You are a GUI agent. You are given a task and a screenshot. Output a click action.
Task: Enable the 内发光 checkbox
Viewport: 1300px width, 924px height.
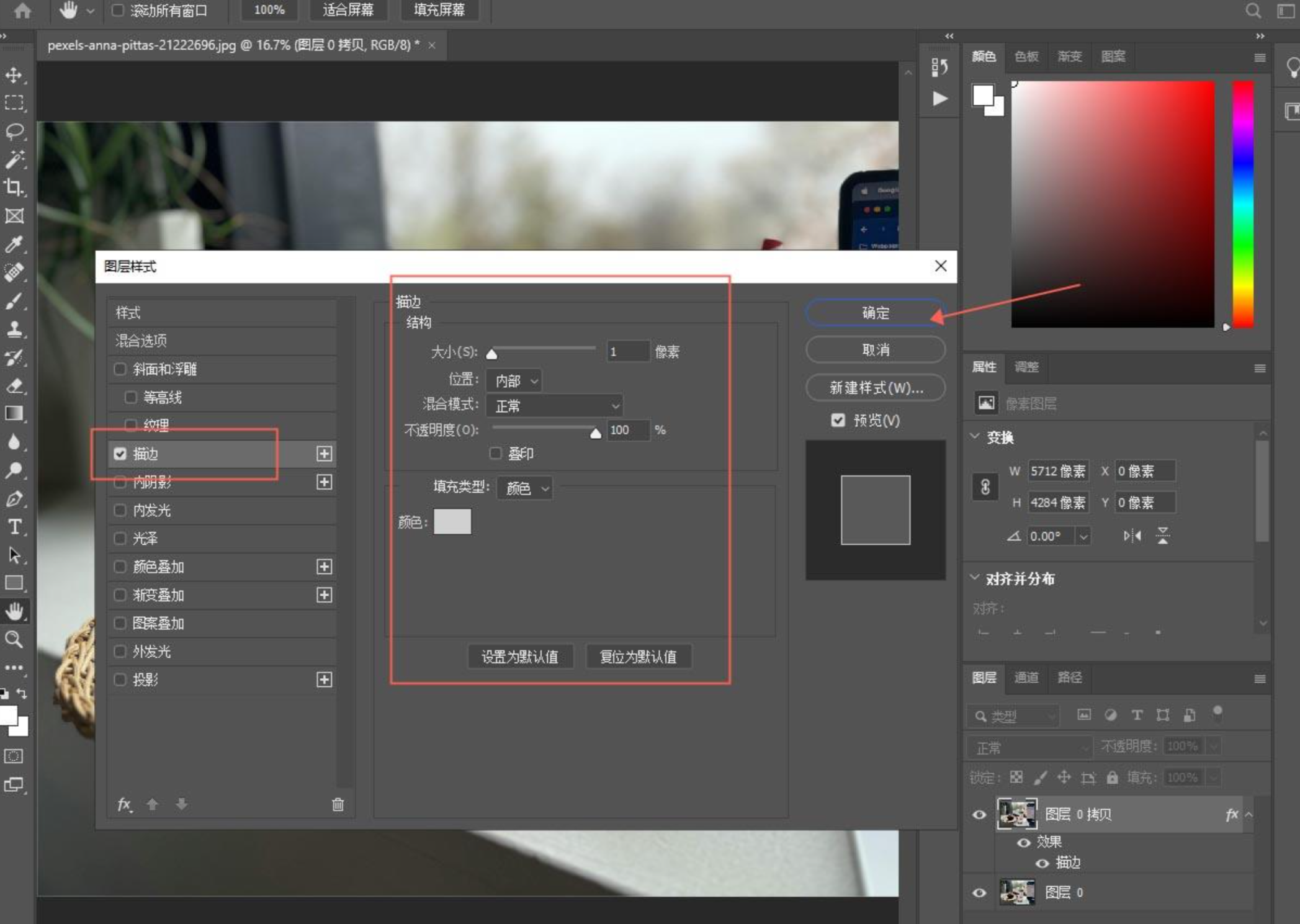pyautogui.click(x=120, y=510)
